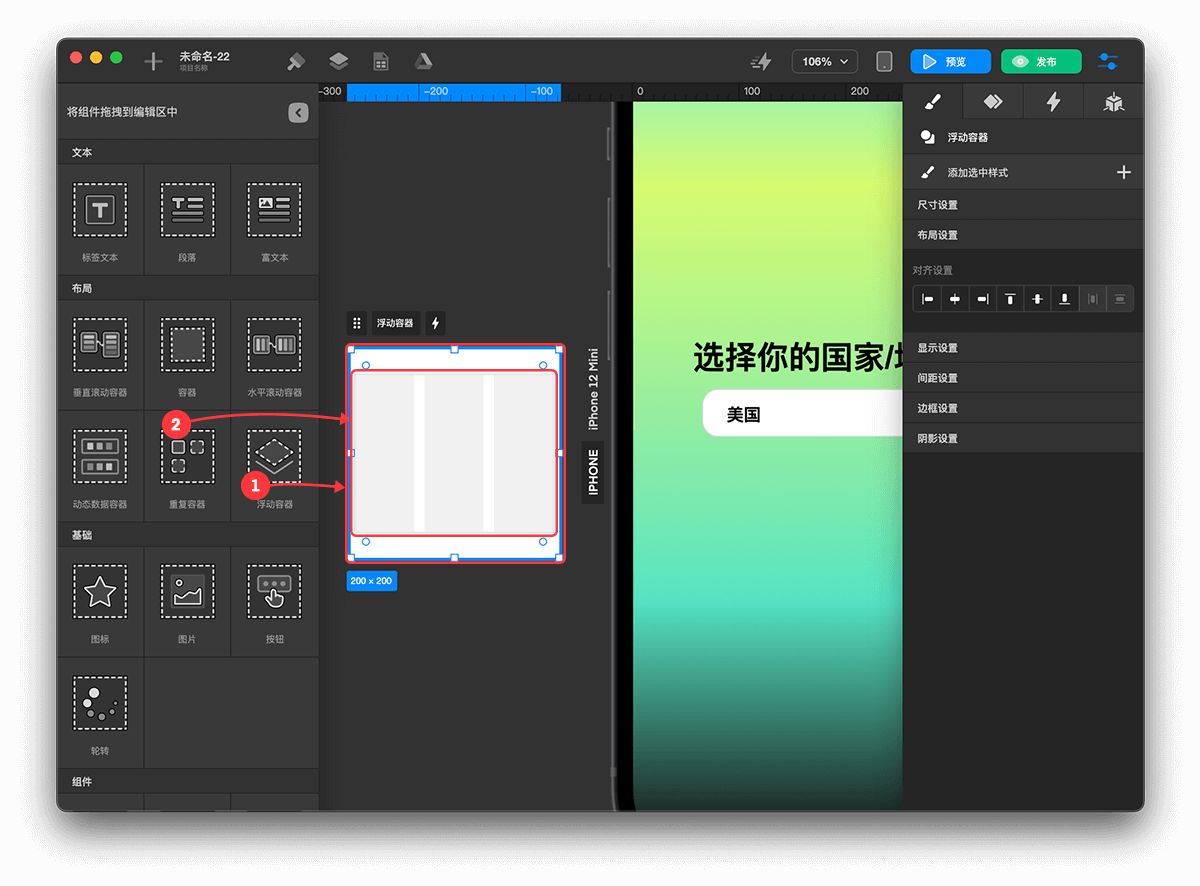
Task: Expand the 间距设置 section
Action: 1023,378
